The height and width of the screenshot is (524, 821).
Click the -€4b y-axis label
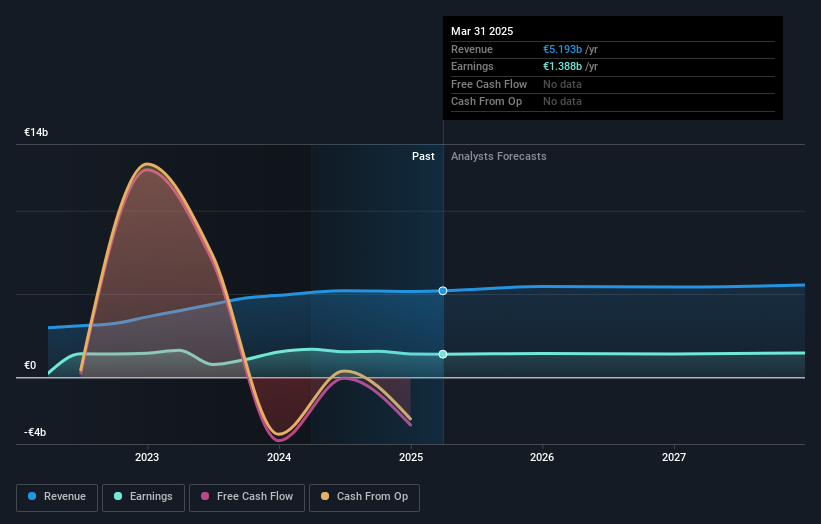click(35, 432)
